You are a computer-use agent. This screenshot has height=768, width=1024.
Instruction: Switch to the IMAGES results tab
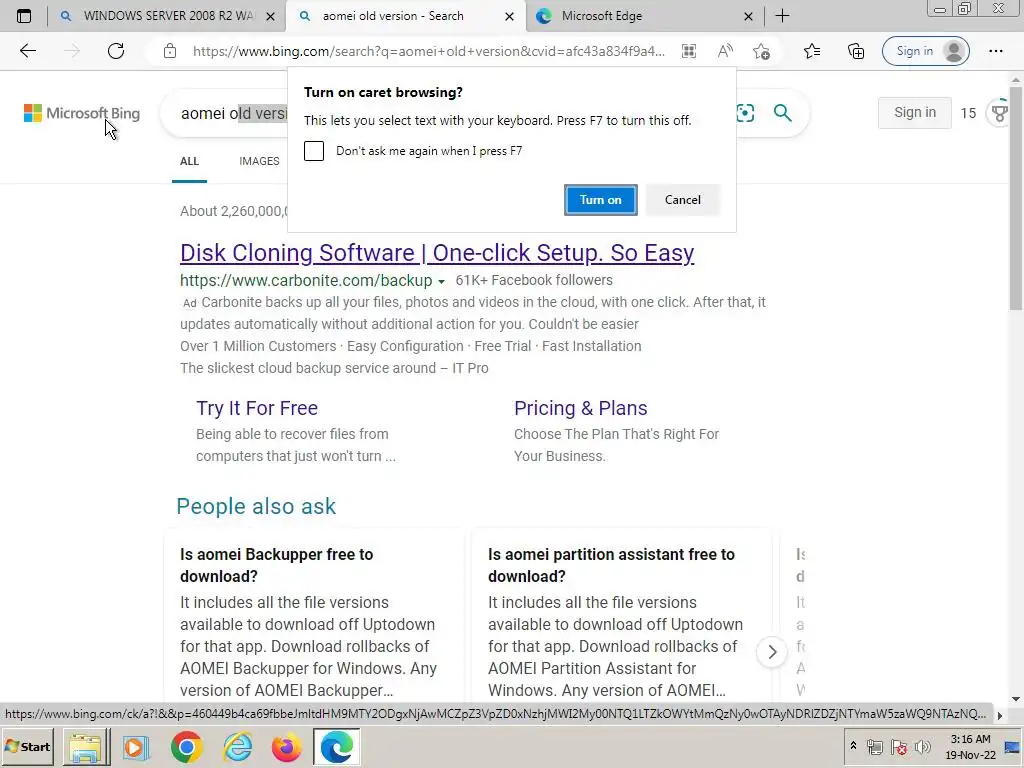[x=259, y=161]
